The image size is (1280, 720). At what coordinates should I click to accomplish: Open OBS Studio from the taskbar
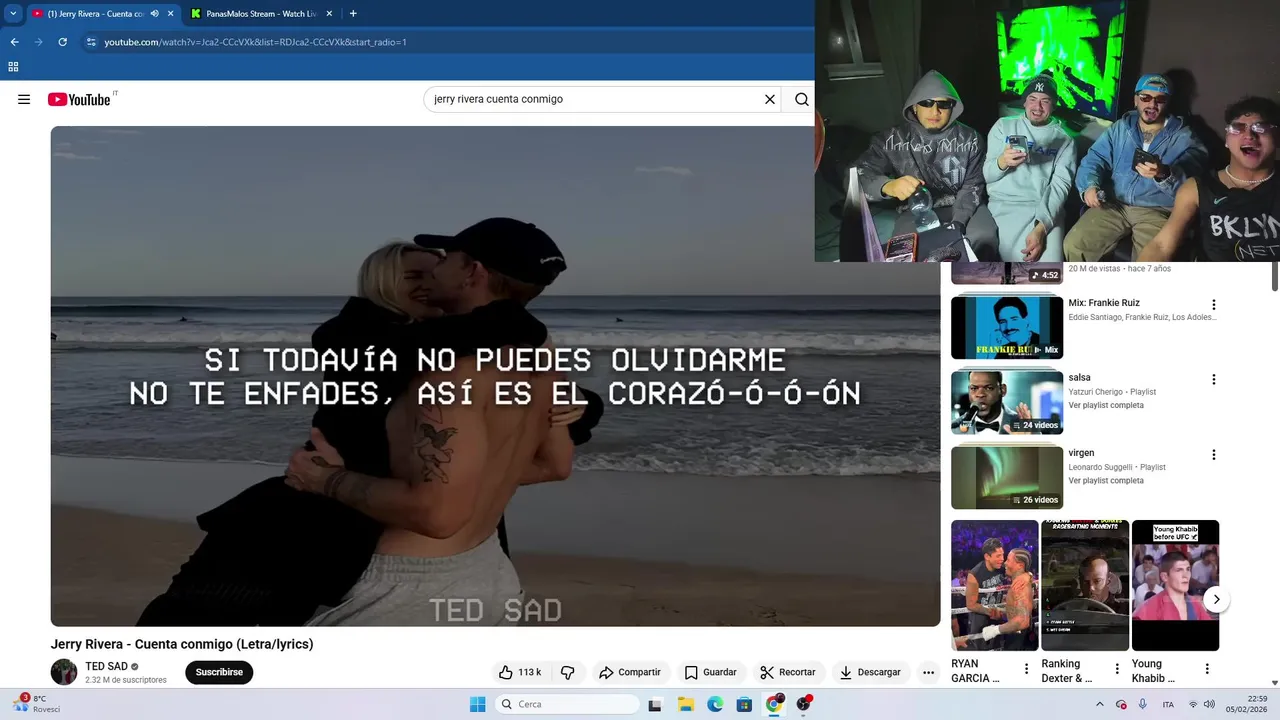click(803, 704)
